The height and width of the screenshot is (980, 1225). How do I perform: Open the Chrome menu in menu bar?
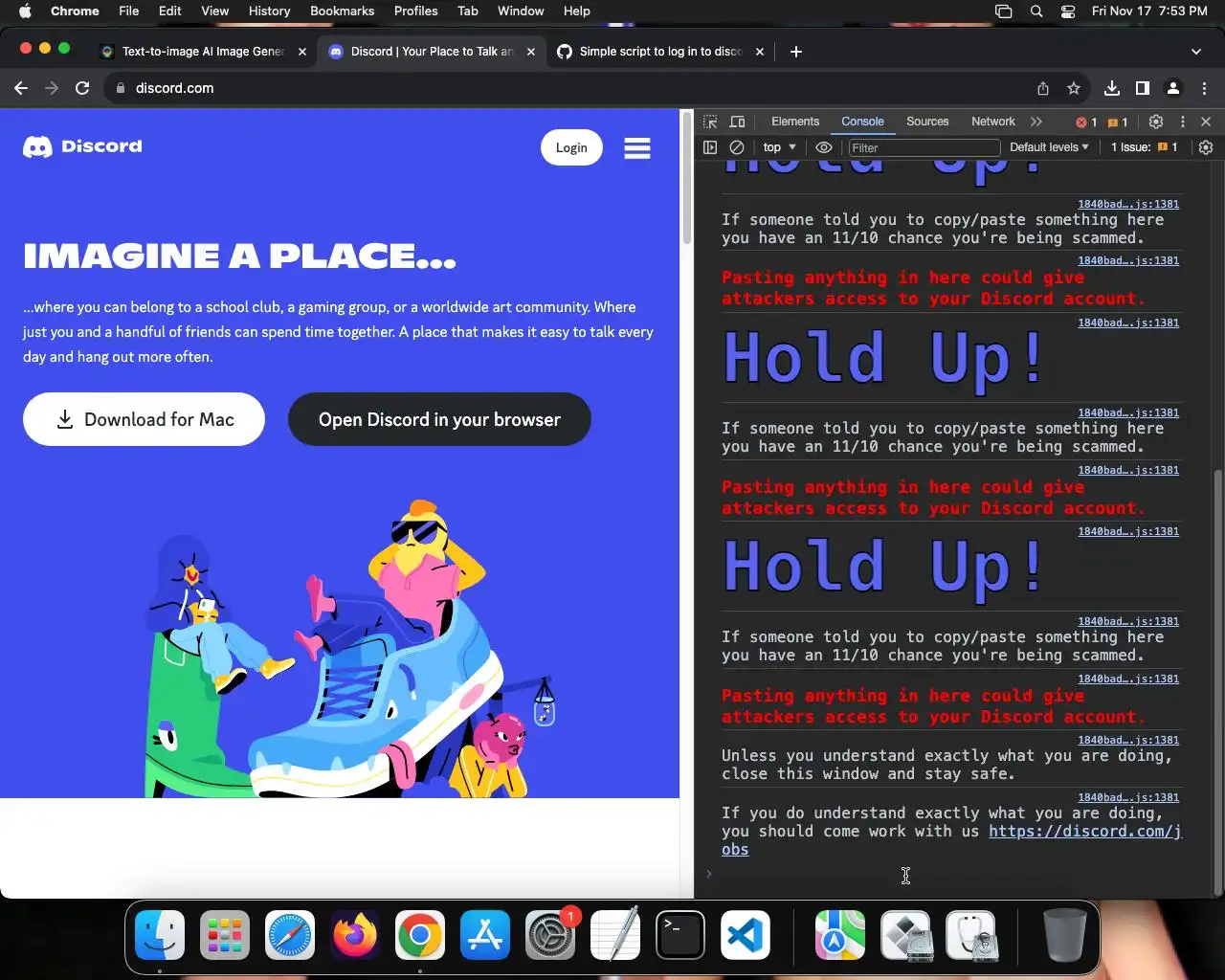[75, 11]
